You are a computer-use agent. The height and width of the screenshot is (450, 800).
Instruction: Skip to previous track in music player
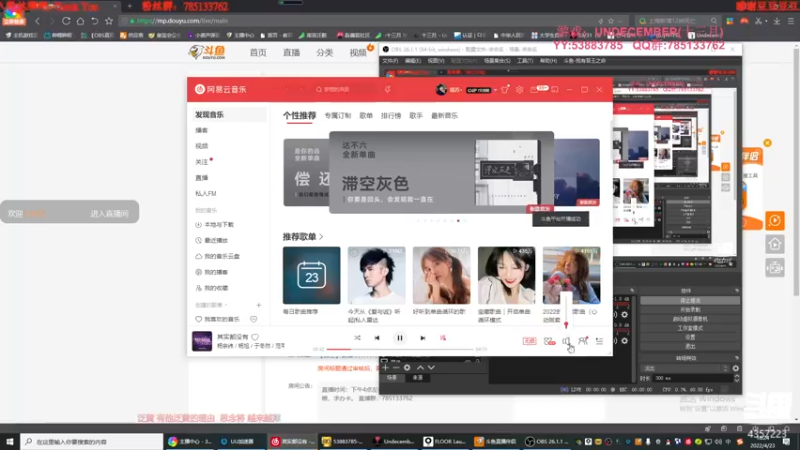[x=377, y=338]
